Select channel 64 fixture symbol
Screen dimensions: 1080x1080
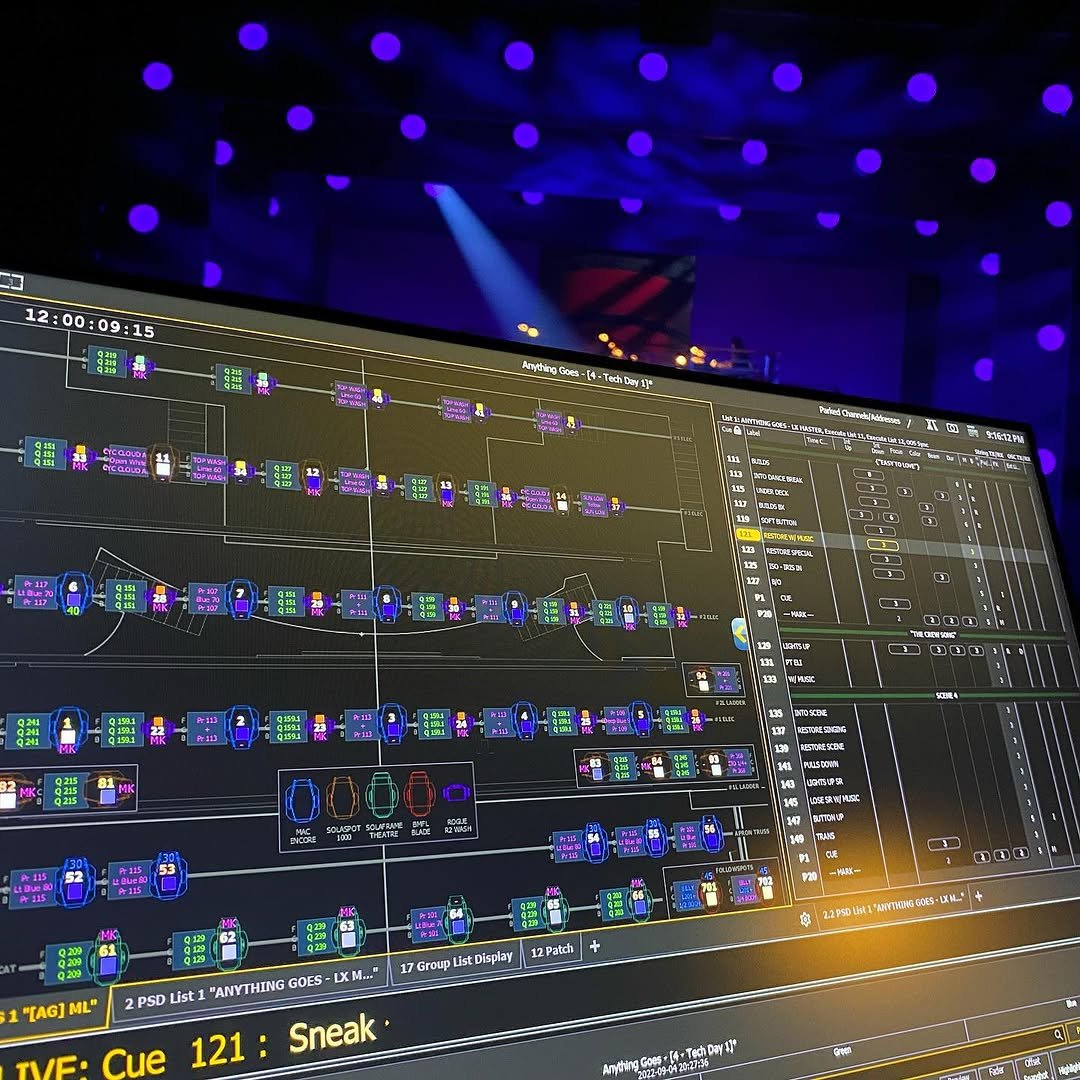pos(456,920)
